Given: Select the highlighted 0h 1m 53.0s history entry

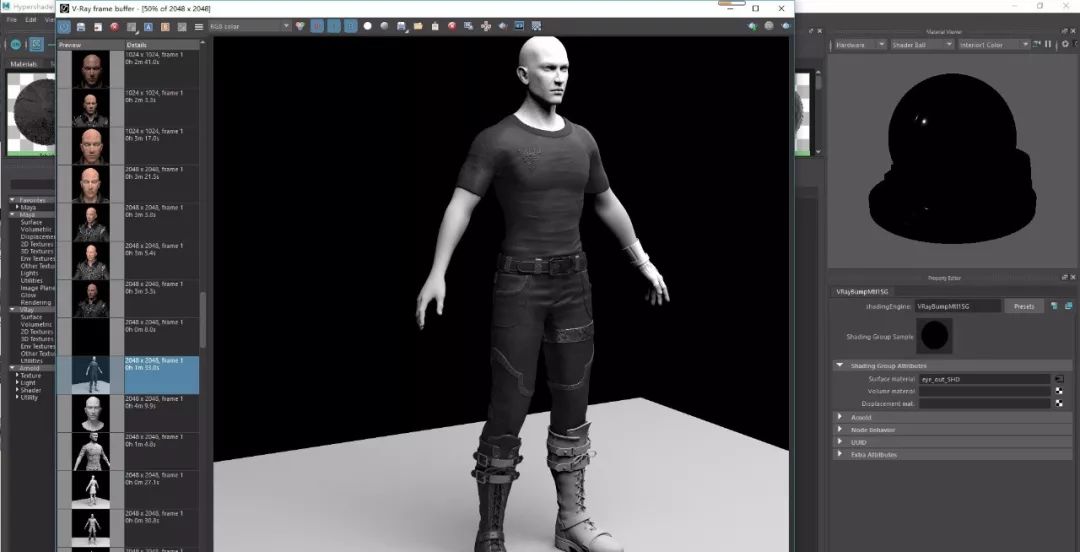Looking at the screenshot, I should click(128, 375).
